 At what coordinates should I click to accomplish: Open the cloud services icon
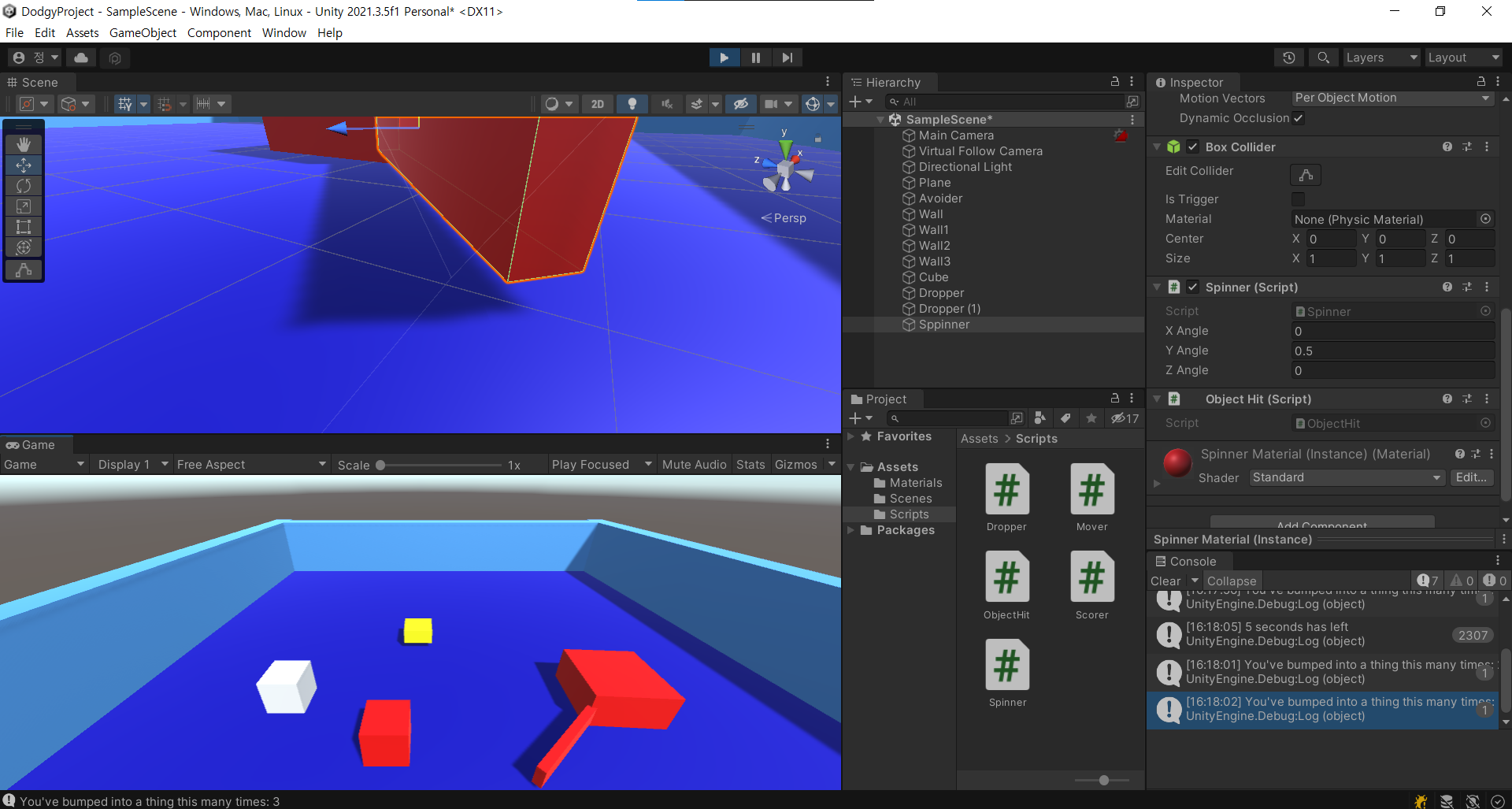81,58
